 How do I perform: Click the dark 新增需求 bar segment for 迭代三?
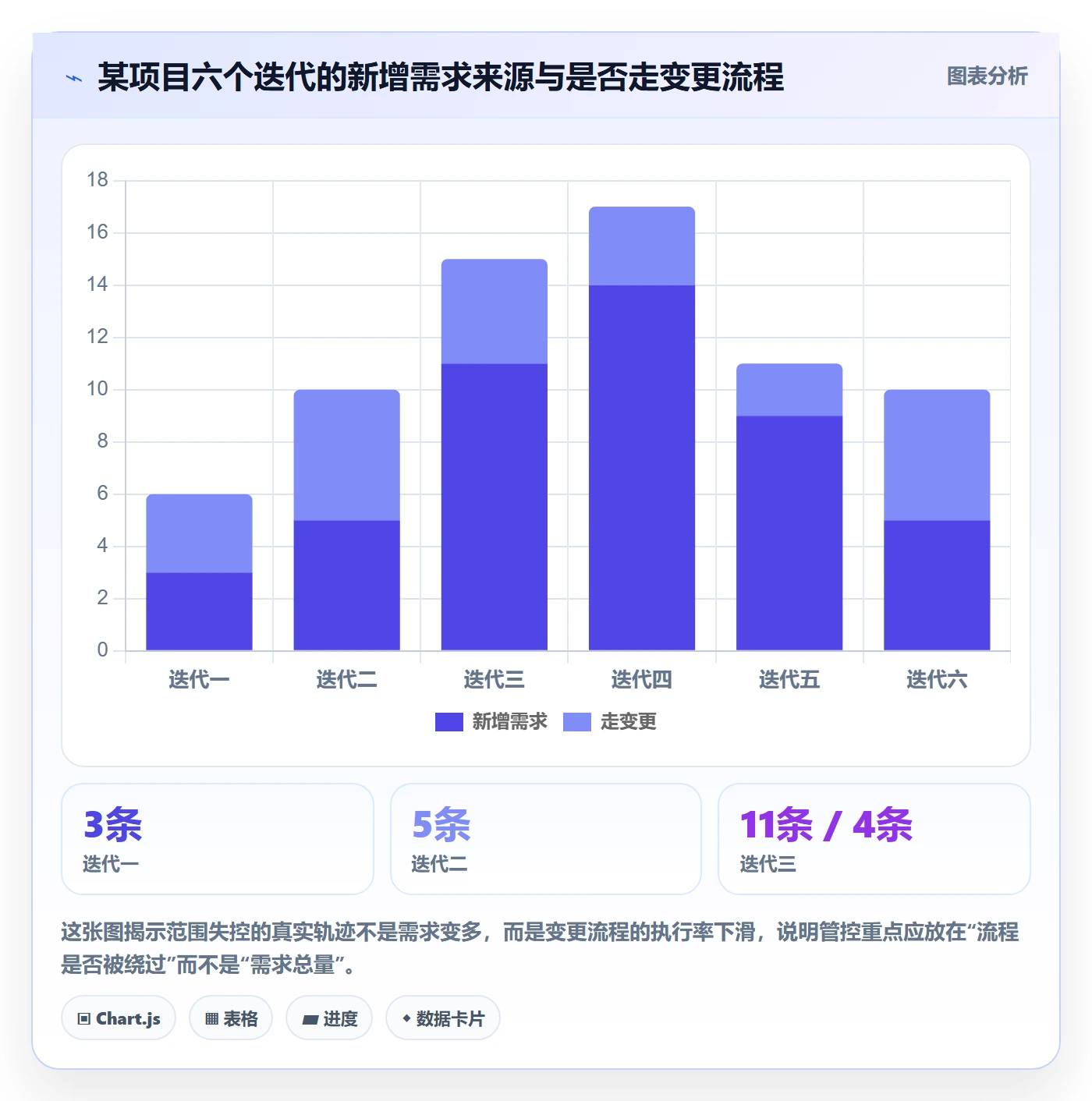point(495,507)
